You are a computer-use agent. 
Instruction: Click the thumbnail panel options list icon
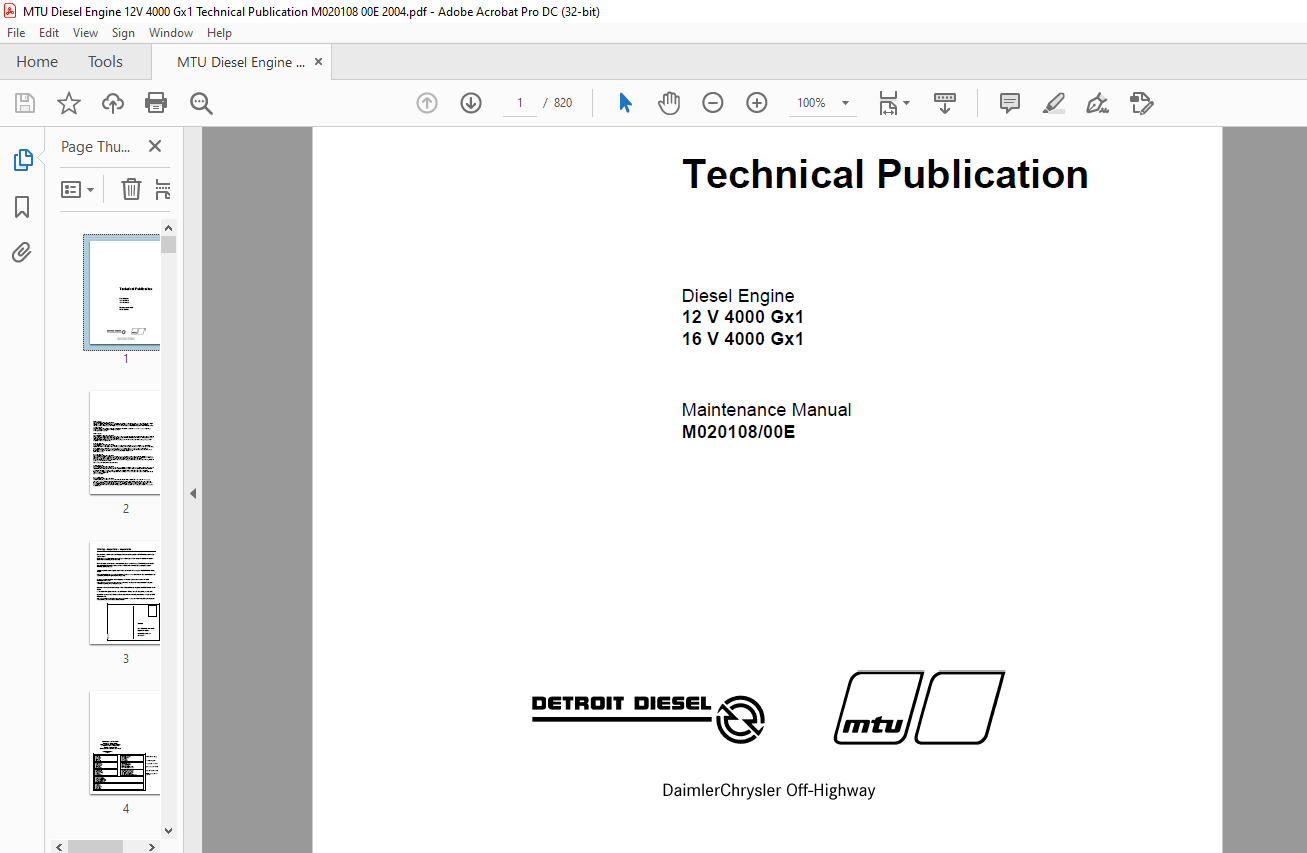[x=71, y=189]
